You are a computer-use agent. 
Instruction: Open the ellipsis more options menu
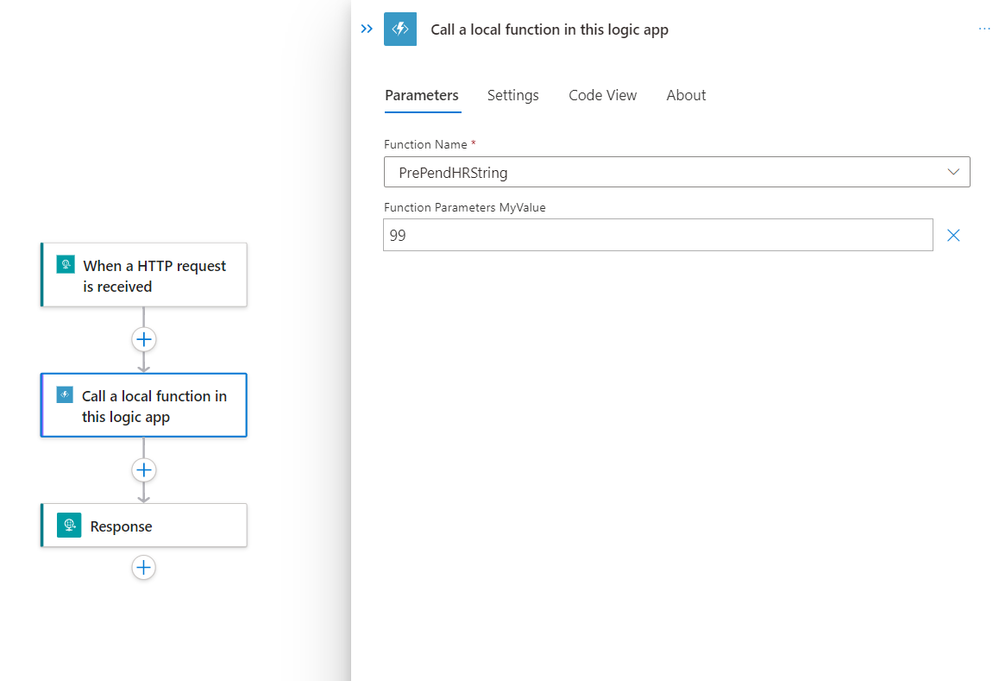point(984,29)
